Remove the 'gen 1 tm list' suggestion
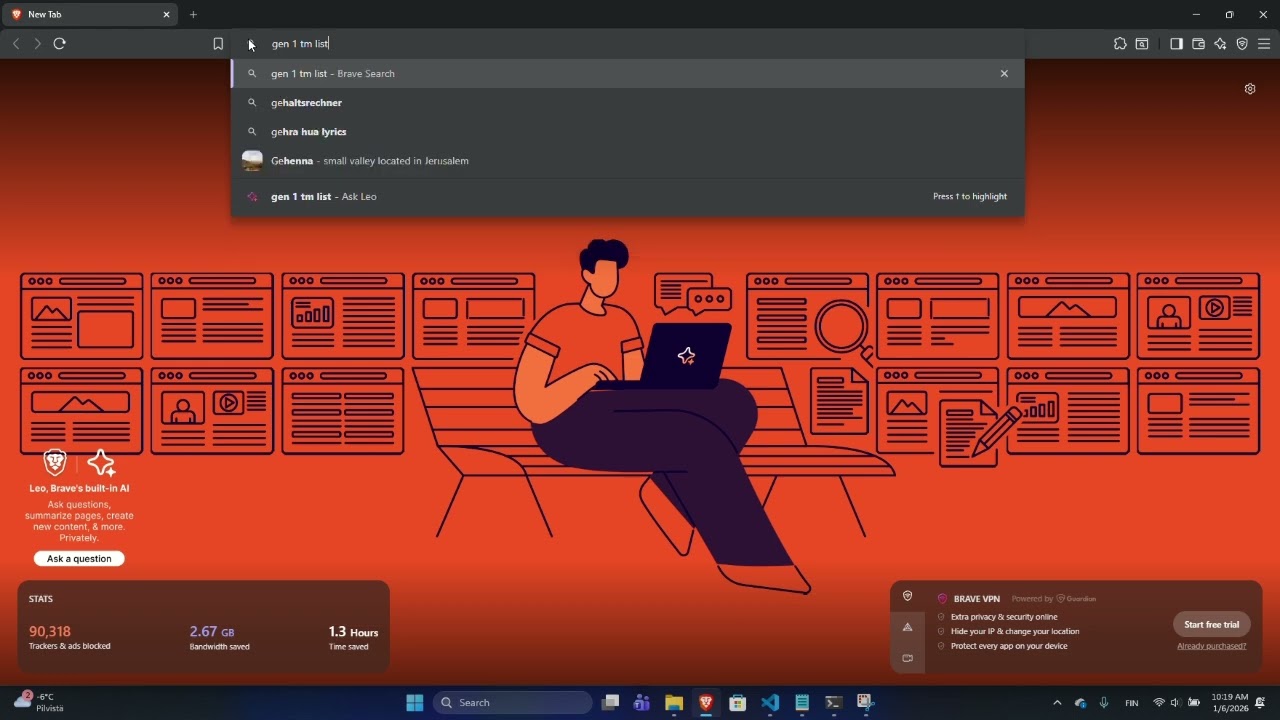 tap(1004, 74)
